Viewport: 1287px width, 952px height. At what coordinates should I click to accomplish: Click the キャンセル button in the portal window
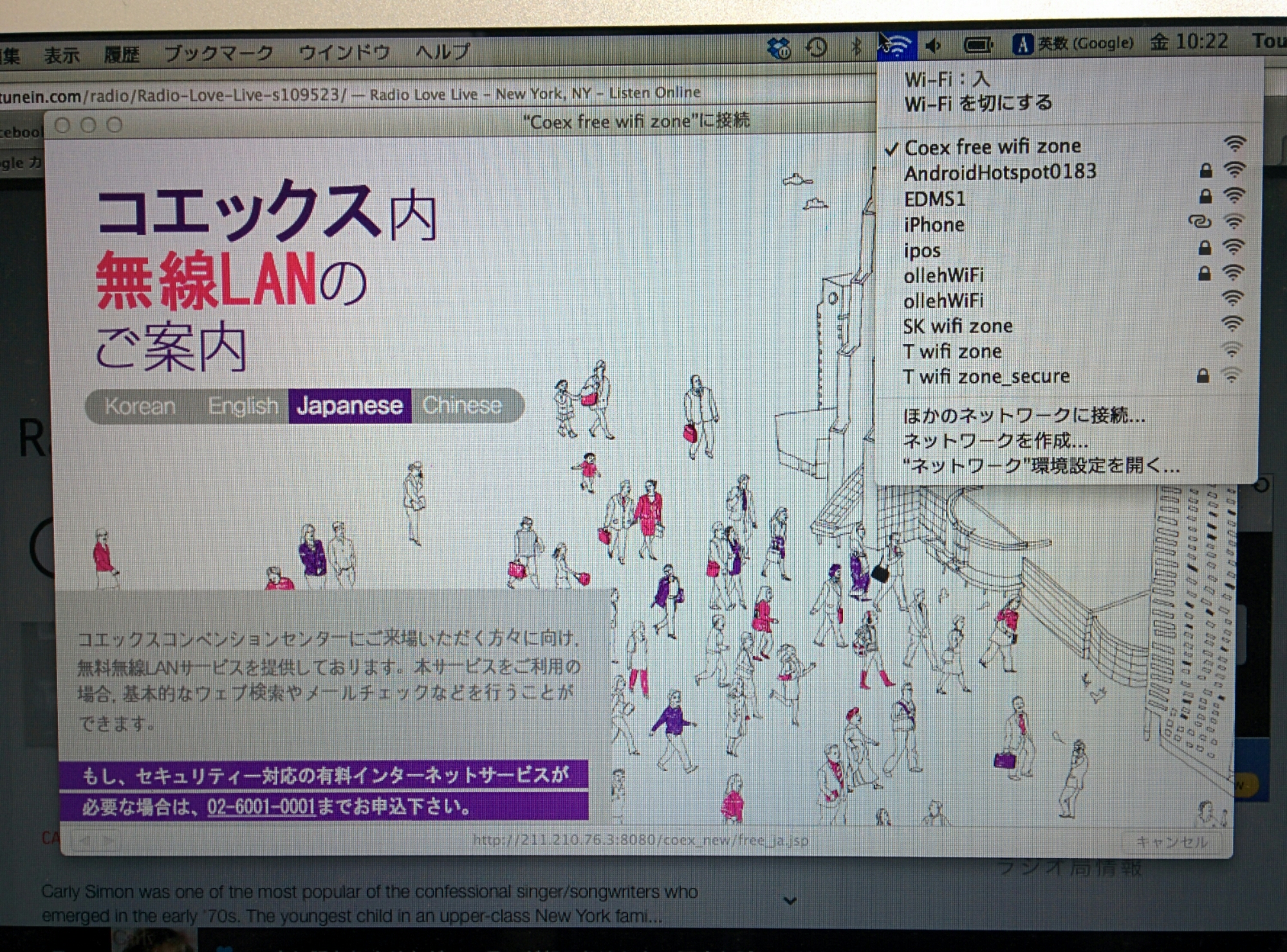pyautogui.click(x=1171, y=842)
